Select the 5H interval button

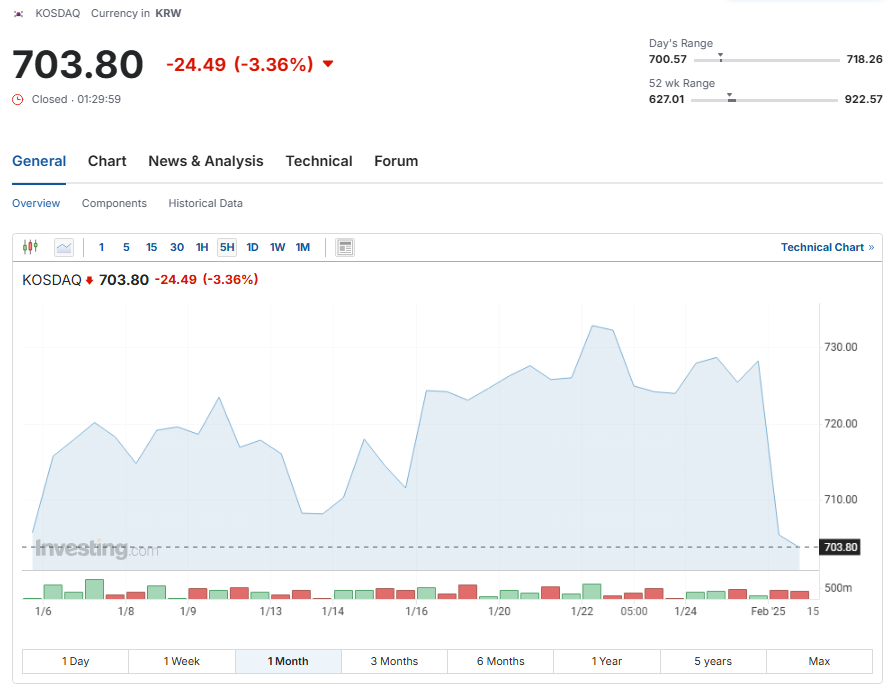pos(227,247)
